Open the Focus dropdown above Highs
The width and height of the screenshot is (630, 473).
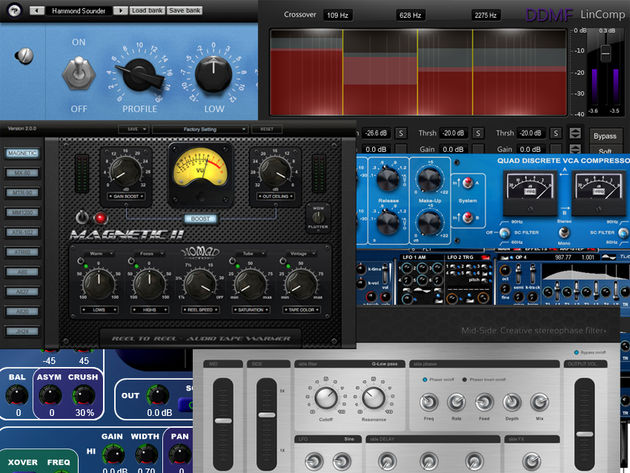(x=149, y=254)
